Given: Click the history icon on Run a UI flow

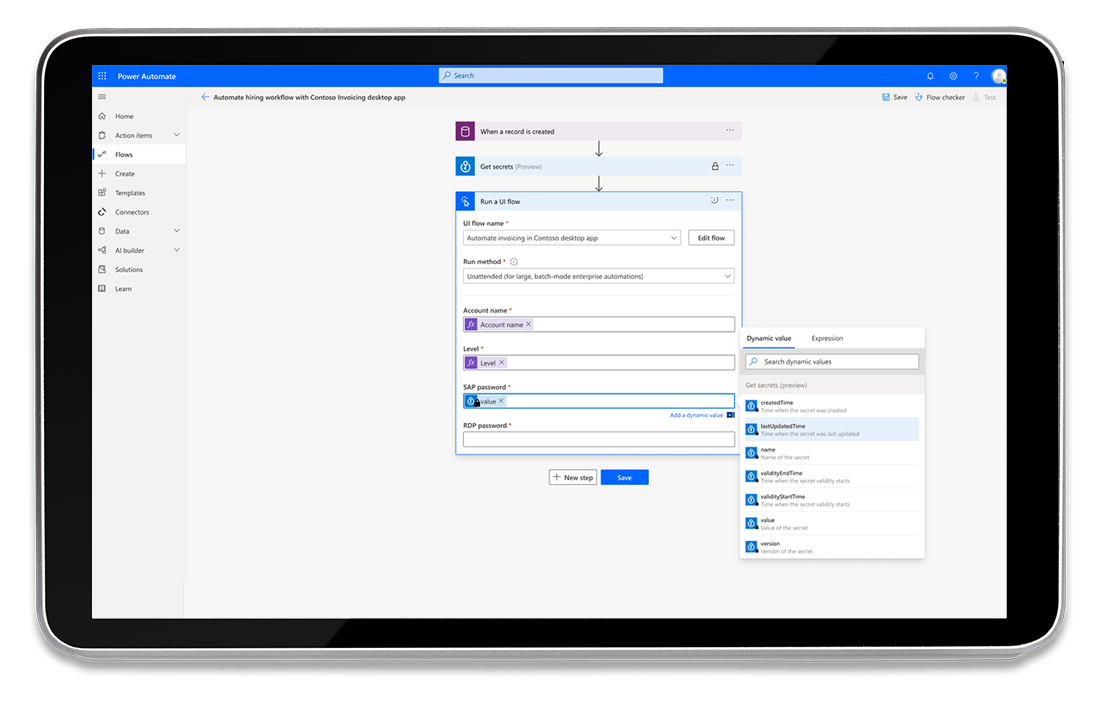Looking at the screenshot, I should click(x=714, y=201).
